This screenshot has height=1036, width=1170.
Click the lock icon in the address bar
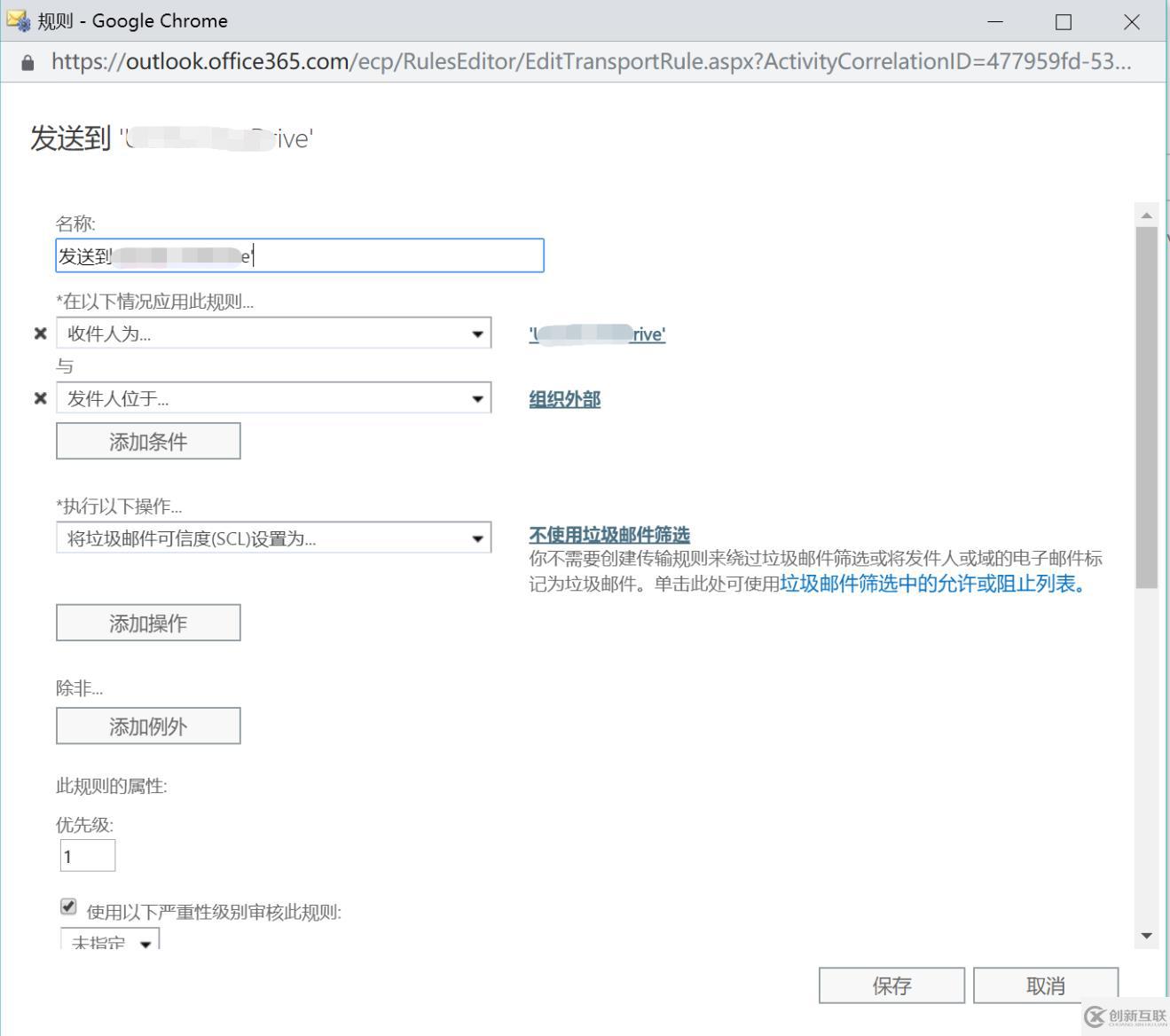27,62
